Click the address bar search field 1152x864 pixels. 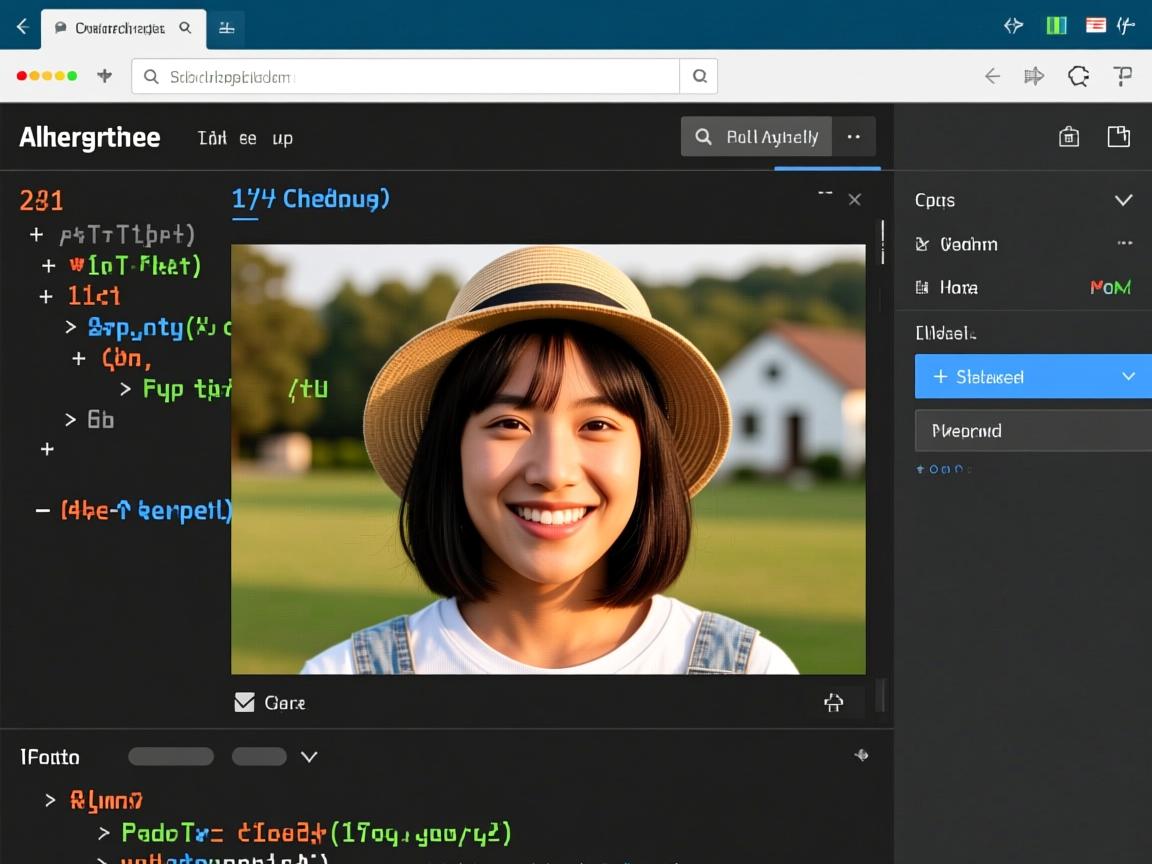[405, 77]
